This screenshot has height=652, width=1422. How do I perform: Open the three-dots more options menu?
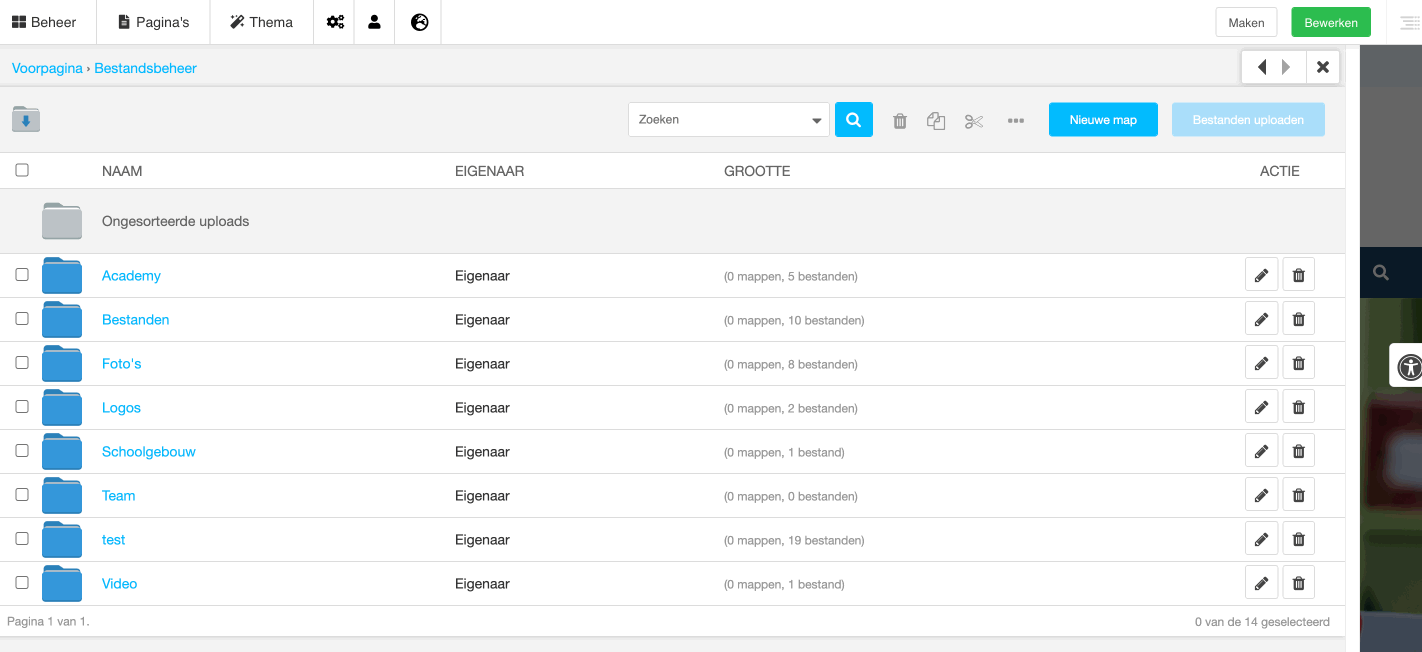pyautogui.click(x=1016, y=121)
